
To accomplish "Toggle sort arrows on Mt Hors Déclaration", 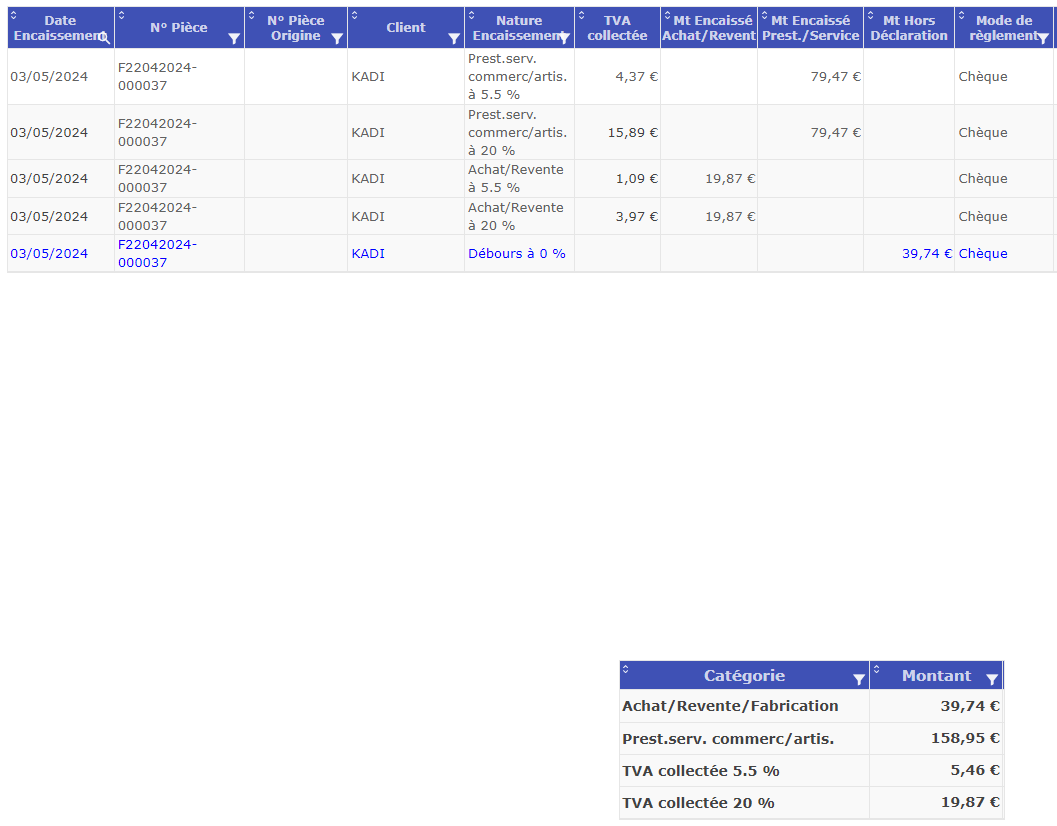I will (x=870, y=15).
